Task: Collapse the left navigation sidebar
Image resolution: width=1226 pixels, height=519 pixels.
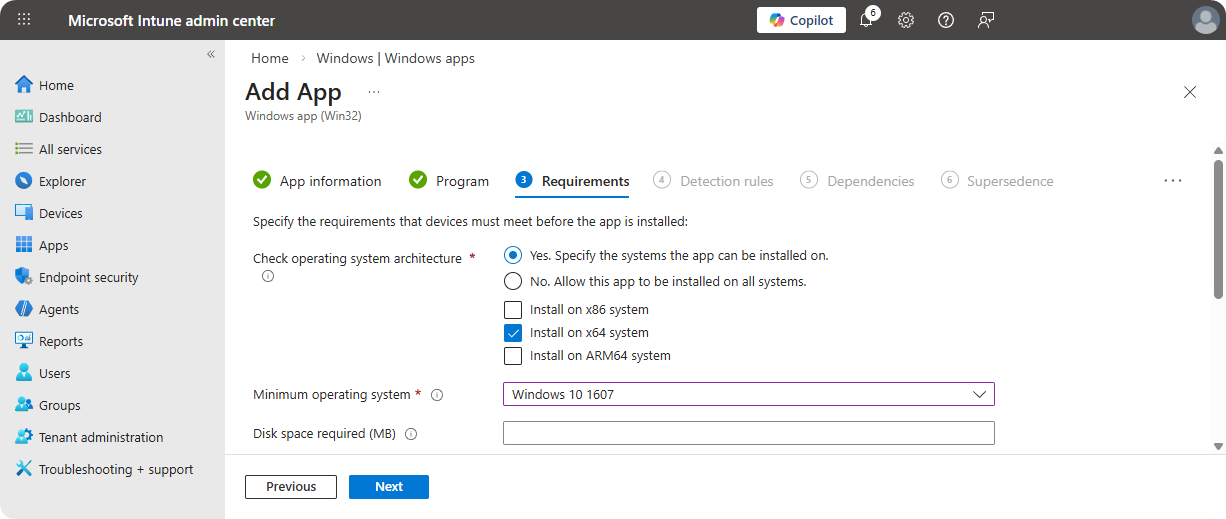Action: (x=211, y=54)
